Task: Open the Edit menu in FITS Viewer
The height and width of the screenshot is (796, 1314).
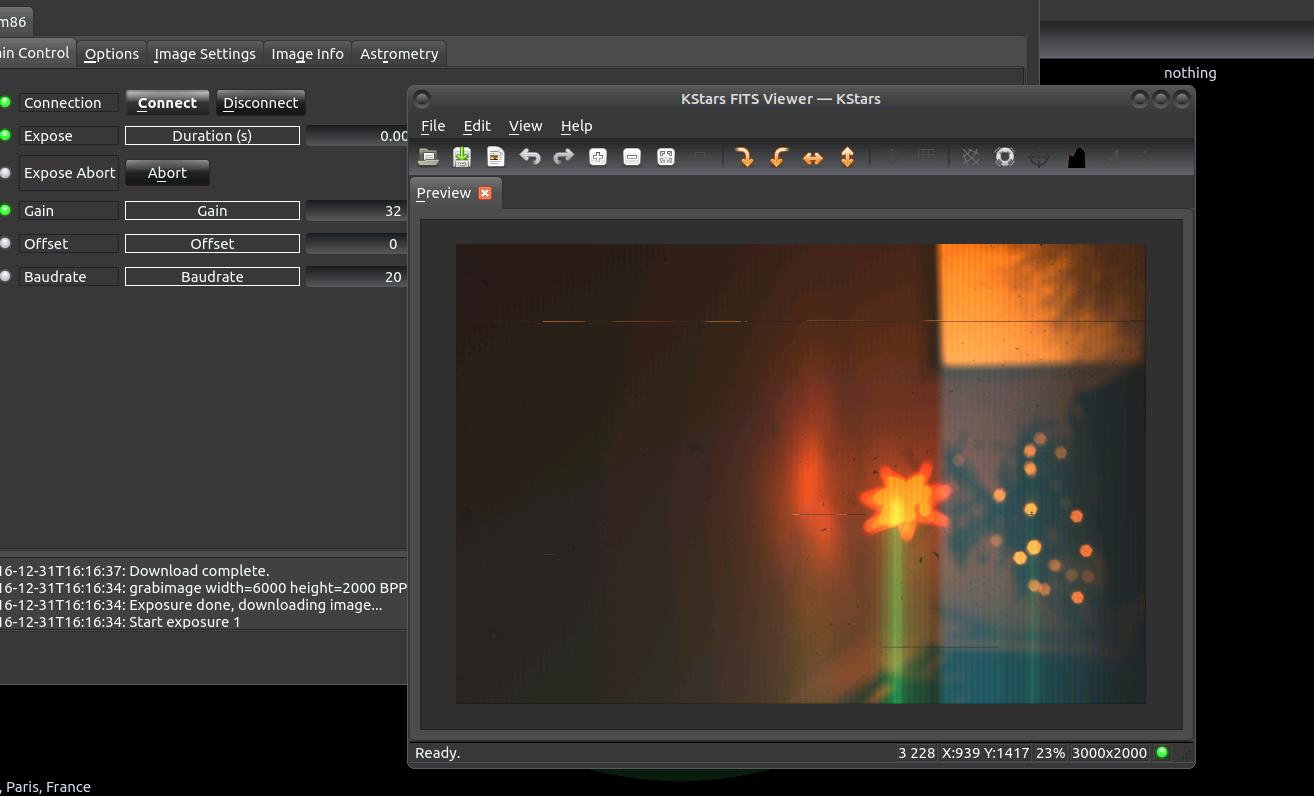Action: pyautogui.click(x=477, y=126)
